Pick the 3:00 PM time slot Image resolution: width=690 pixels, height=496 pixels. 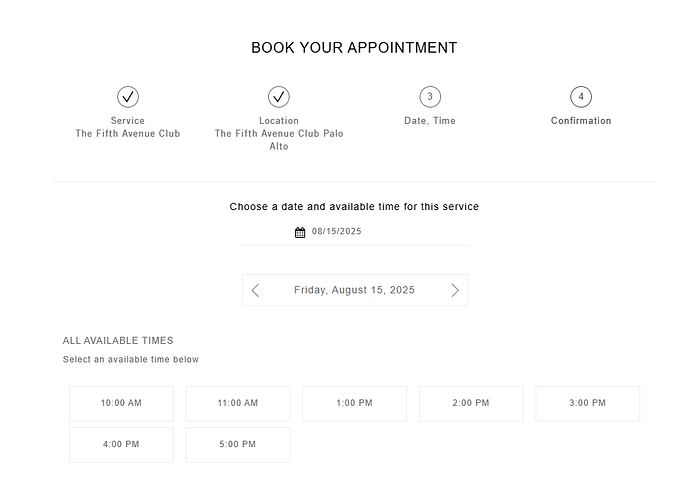587,404
